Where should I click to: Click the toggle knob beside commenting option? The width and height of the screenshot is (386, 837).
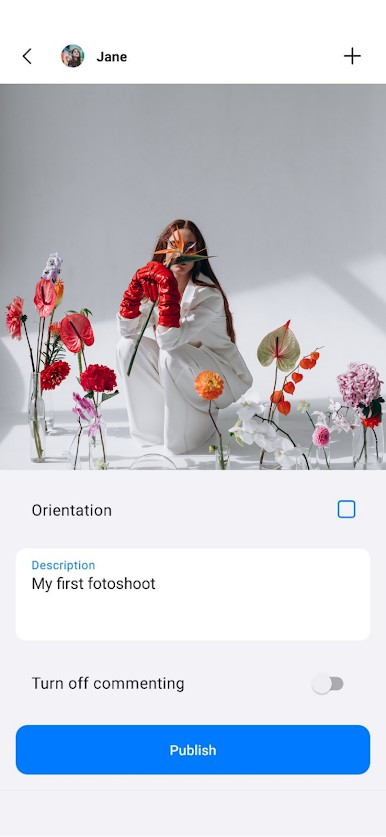[322, 684]
